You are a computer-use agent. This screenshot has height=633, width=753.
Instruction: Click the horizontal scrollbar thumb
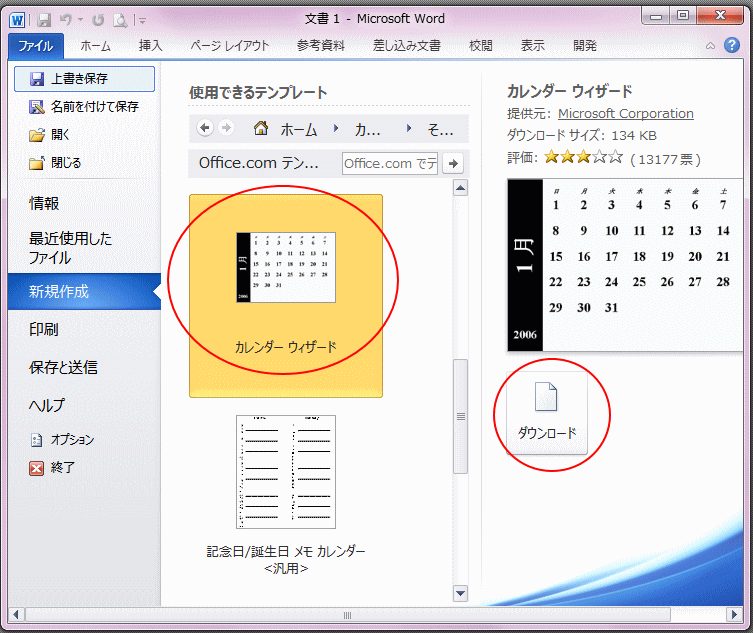click(x=348, y=615)
